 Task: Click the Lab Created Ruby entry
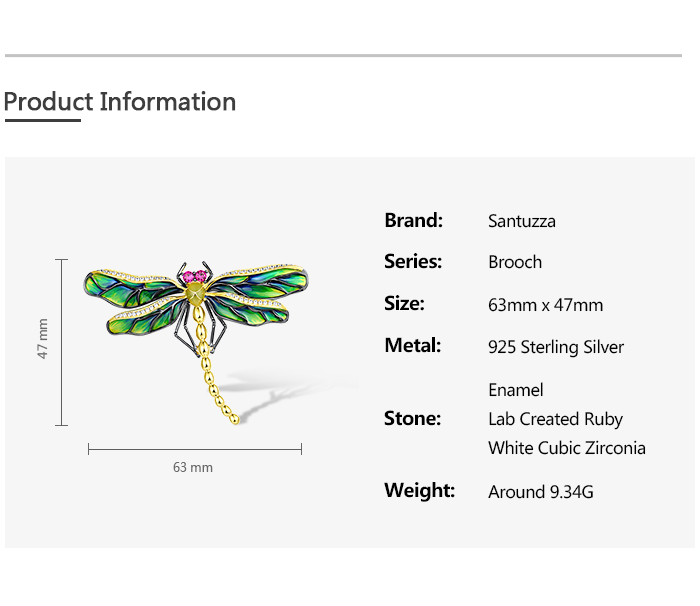(555, 419)
